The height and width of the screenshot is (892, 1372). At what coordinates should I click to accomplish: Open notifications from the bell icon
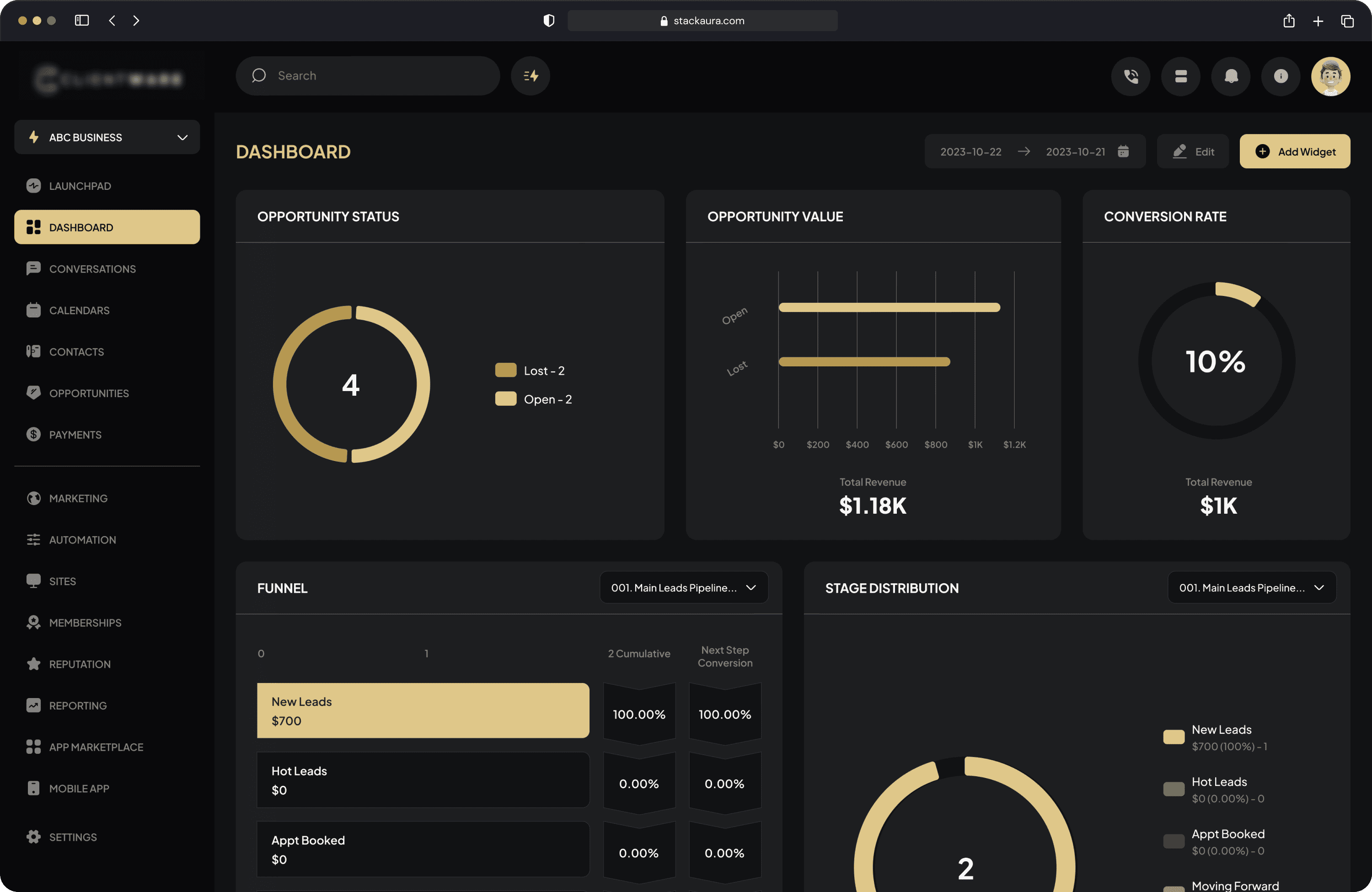[x=1231, y=76]
